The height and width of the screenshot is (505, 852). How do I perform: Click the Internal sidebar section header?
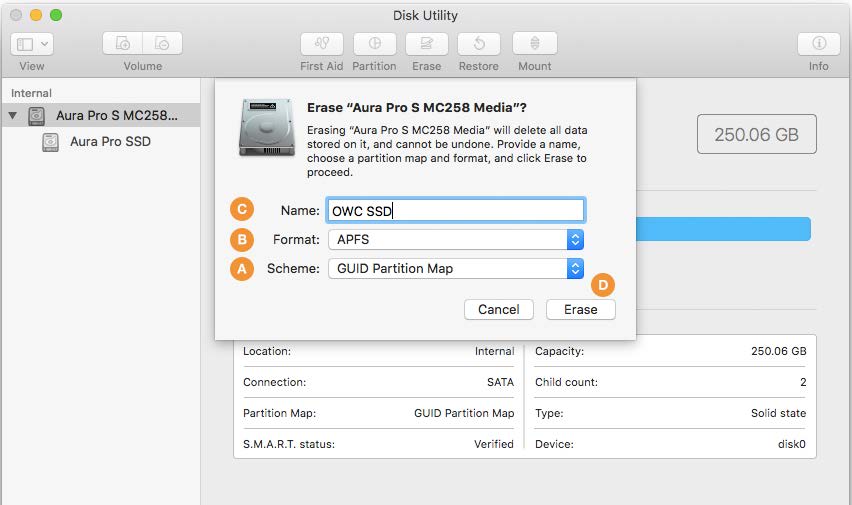32,93
